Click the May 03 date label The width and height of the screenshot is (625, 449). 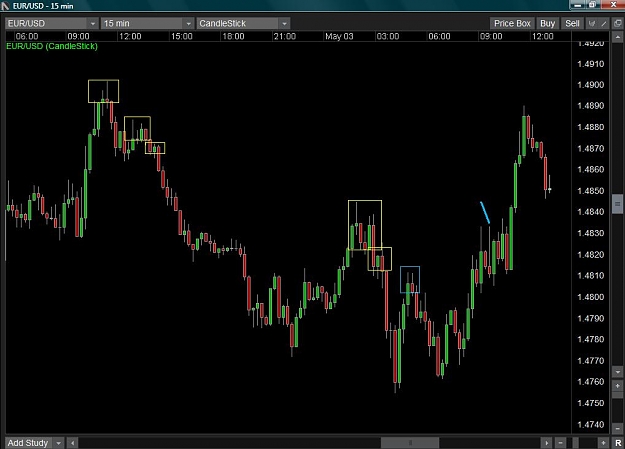pyautogui.click(x=339, y=36)
